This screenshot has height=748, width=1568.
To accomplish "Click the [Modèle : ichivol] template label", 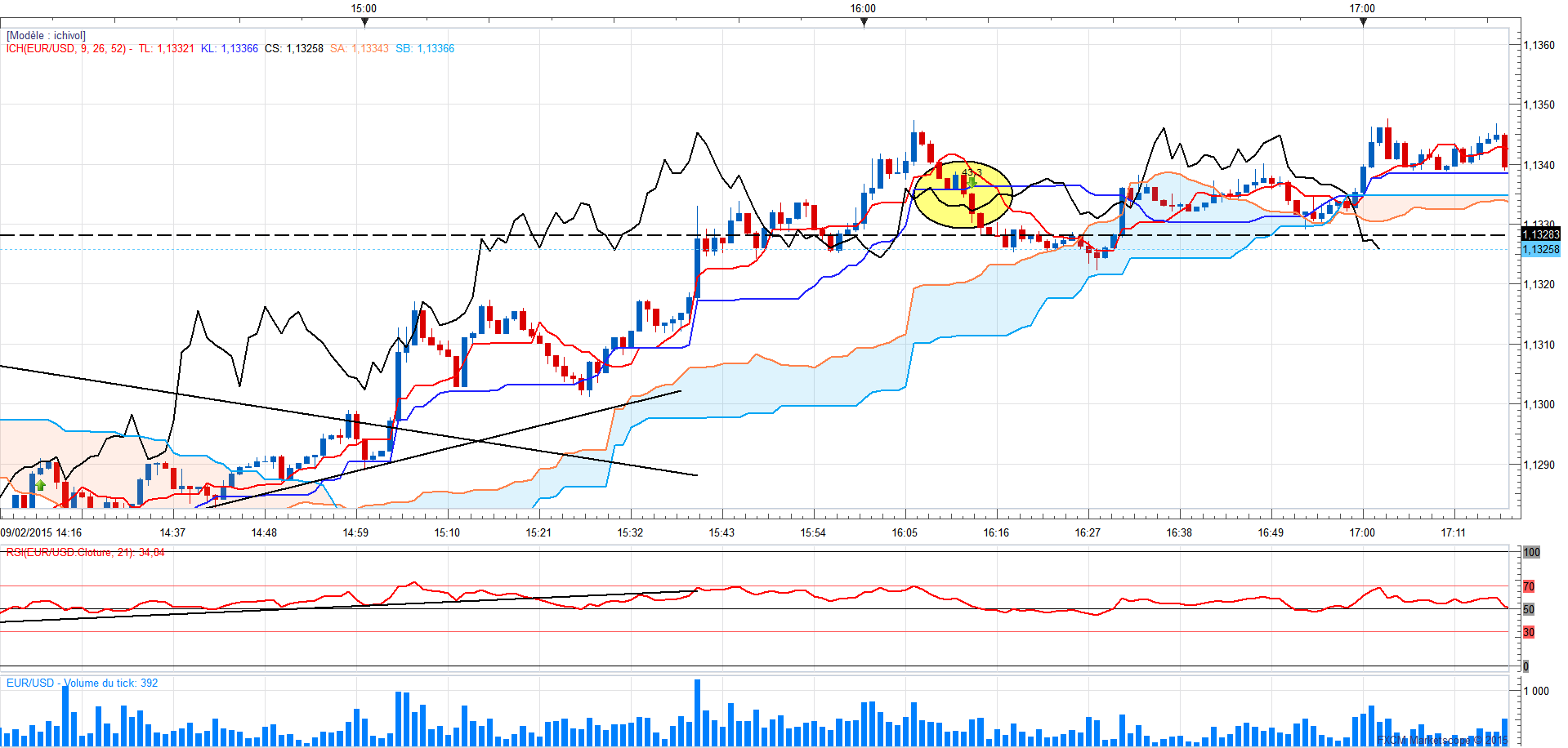I will pyautogui.click(x=46, y=36).
